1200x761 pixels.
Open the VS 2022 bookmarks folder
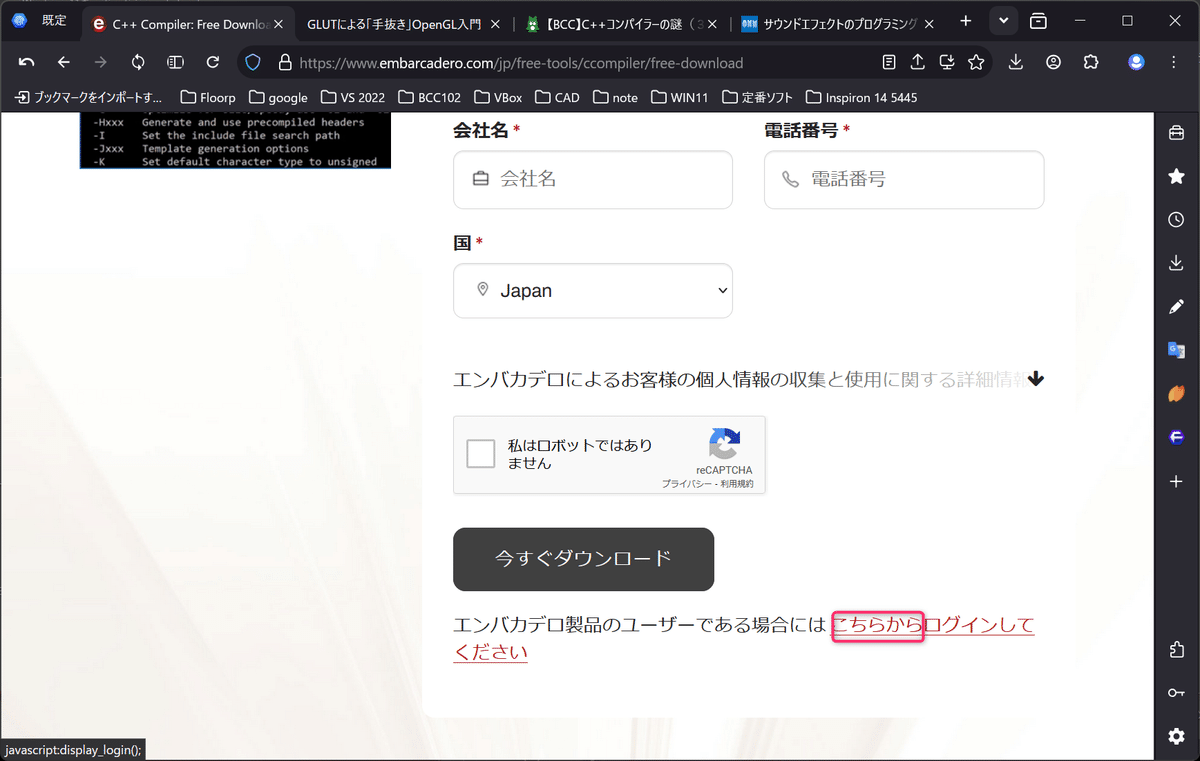(x=353, y=97)
